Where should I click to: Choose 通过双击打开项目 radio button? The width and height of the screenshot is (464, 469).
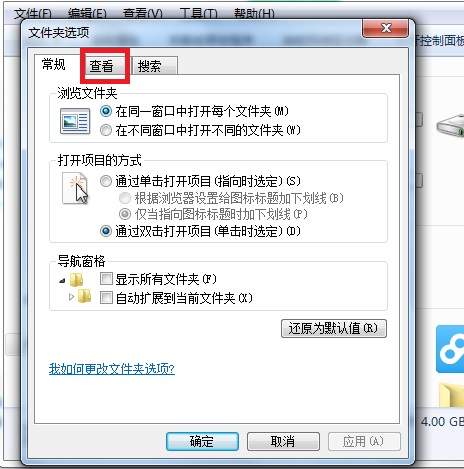tap(106, 231)
